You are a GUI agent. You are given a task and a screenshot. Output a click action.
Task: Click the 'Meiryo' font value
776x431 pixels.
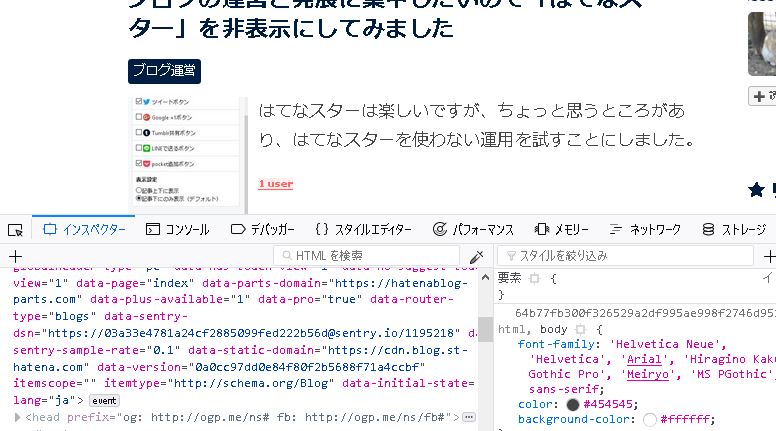(647, 375)
